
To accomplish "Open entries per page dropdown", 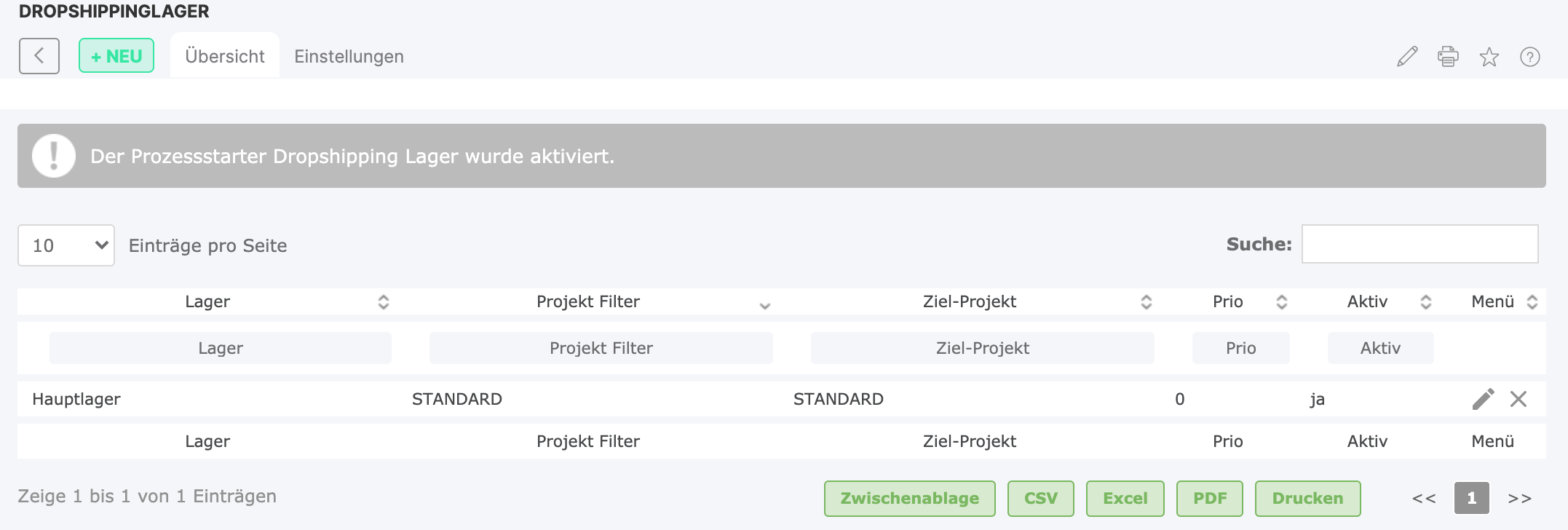I will [x=66, y=245].
